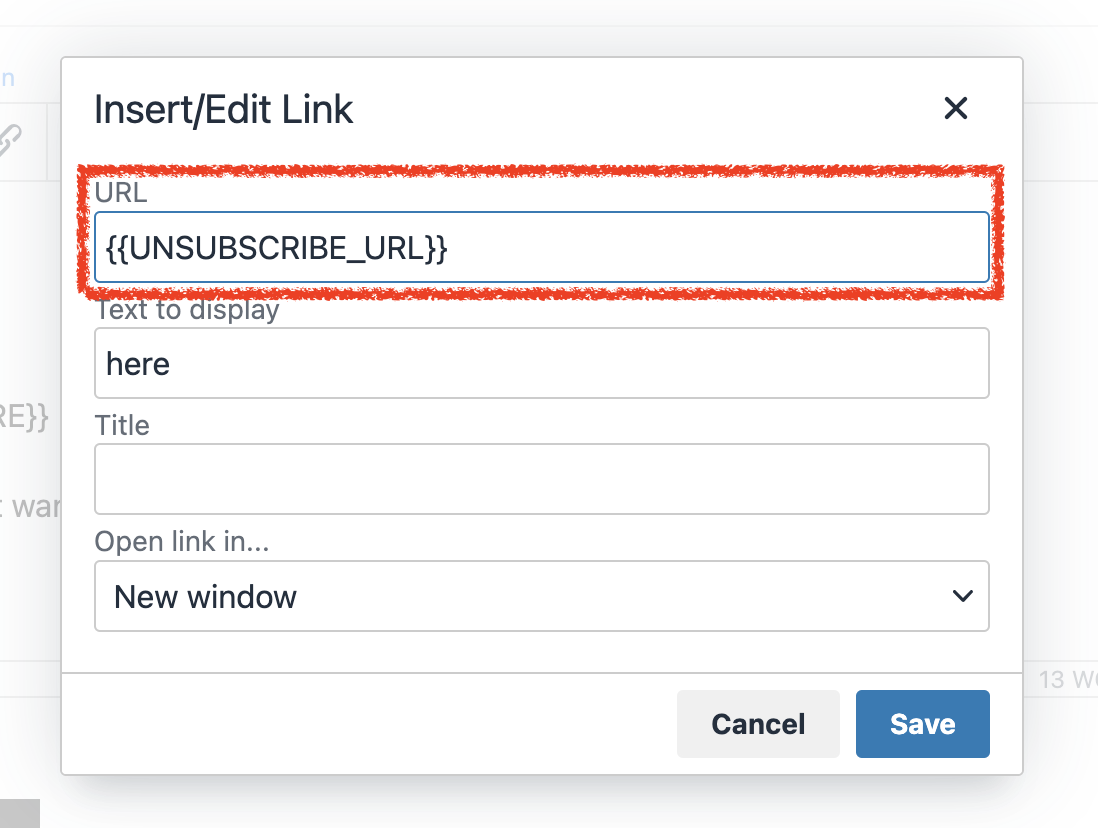Cancel the link dialog
The width and height of the screenshot is (1098, 828).
(758, 724)
